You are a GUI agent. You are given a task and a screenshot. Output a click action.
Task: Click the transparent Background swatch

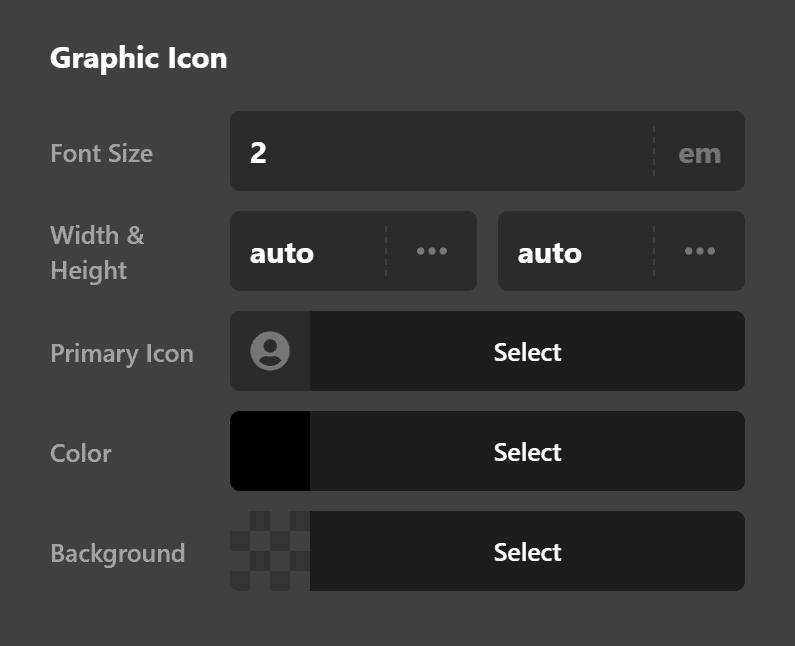(x=270, y=551)
